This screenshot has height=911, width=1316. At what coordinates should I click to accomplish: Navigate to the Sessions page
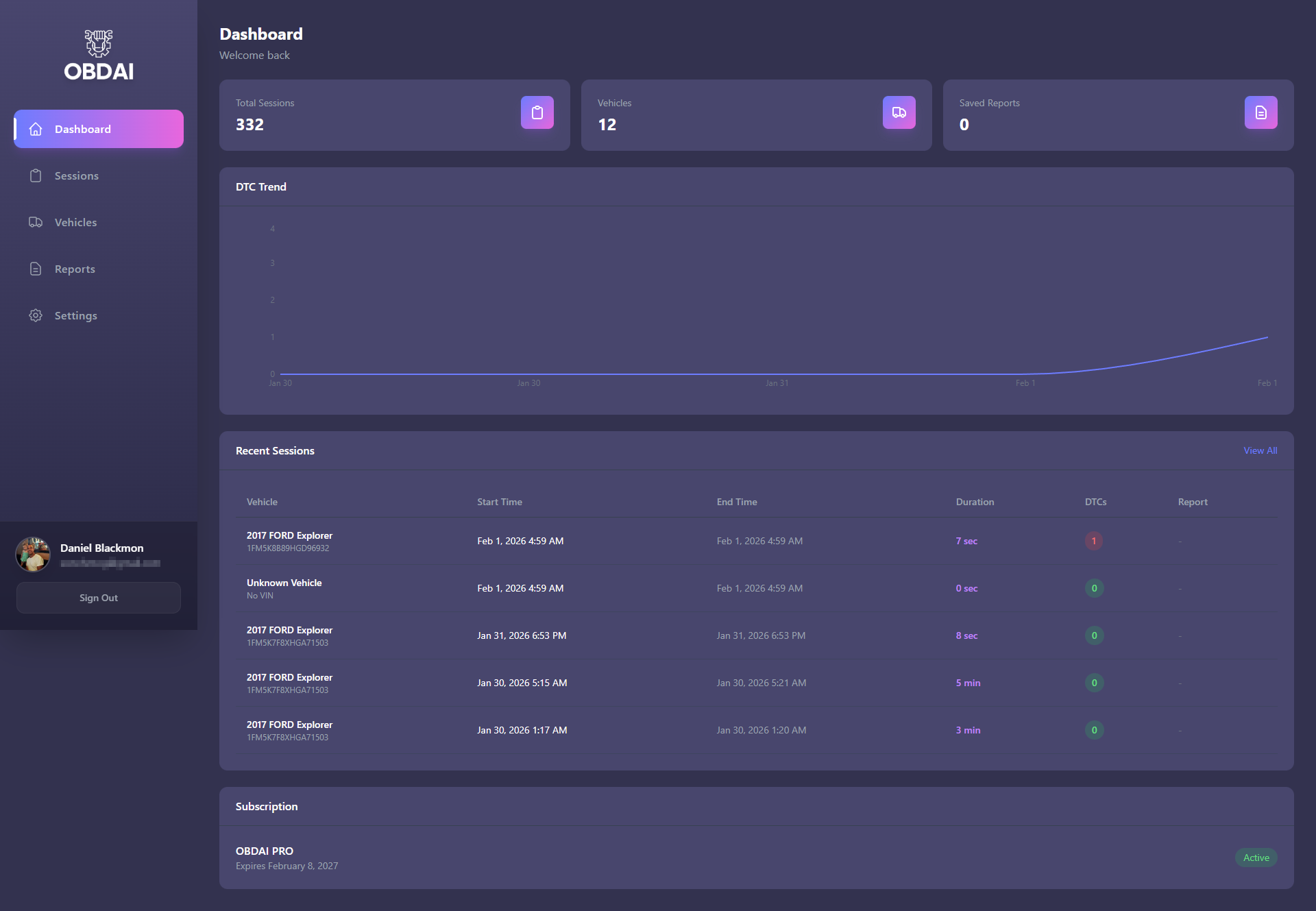[76, 175]
